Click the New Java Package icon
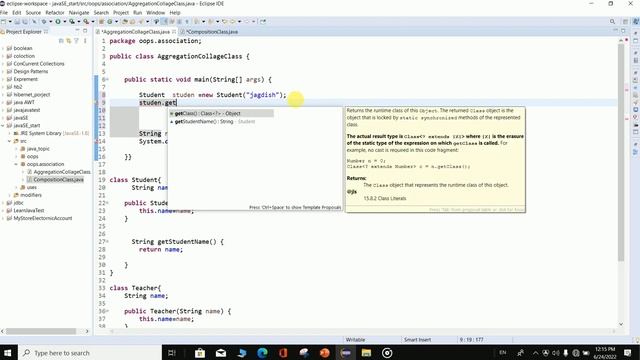Image resolution: width=640 pixels, height=360 pixels. pyautogui.click(x=101, y=22)
